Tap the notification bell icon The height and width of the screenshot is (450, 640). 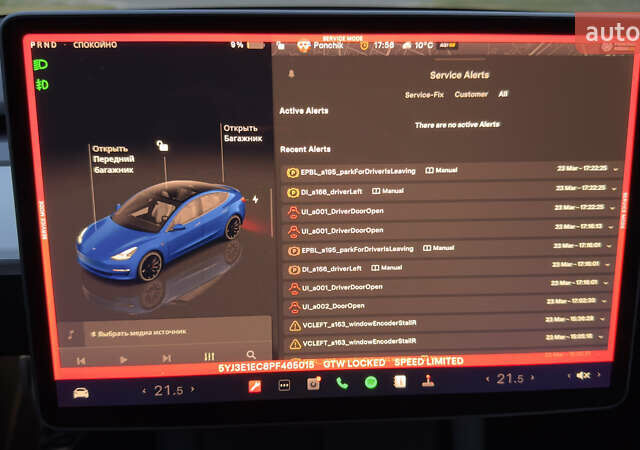(x=291, y=74)
